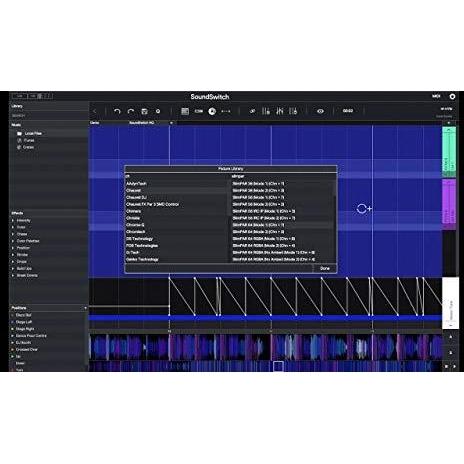Select G-Tech in the manufacturer list
Screen dimensions: 464x464
tap(177, 252)
